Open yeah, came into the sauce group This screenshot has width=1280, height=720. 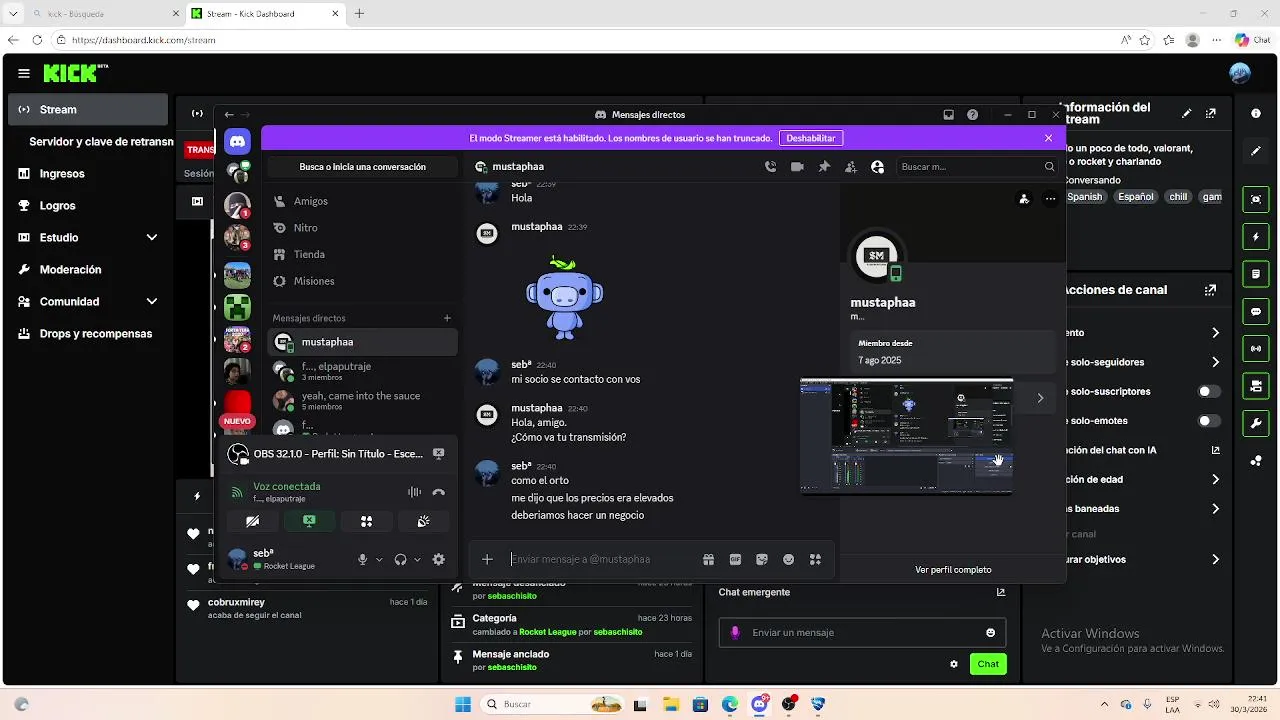[363, 400]
